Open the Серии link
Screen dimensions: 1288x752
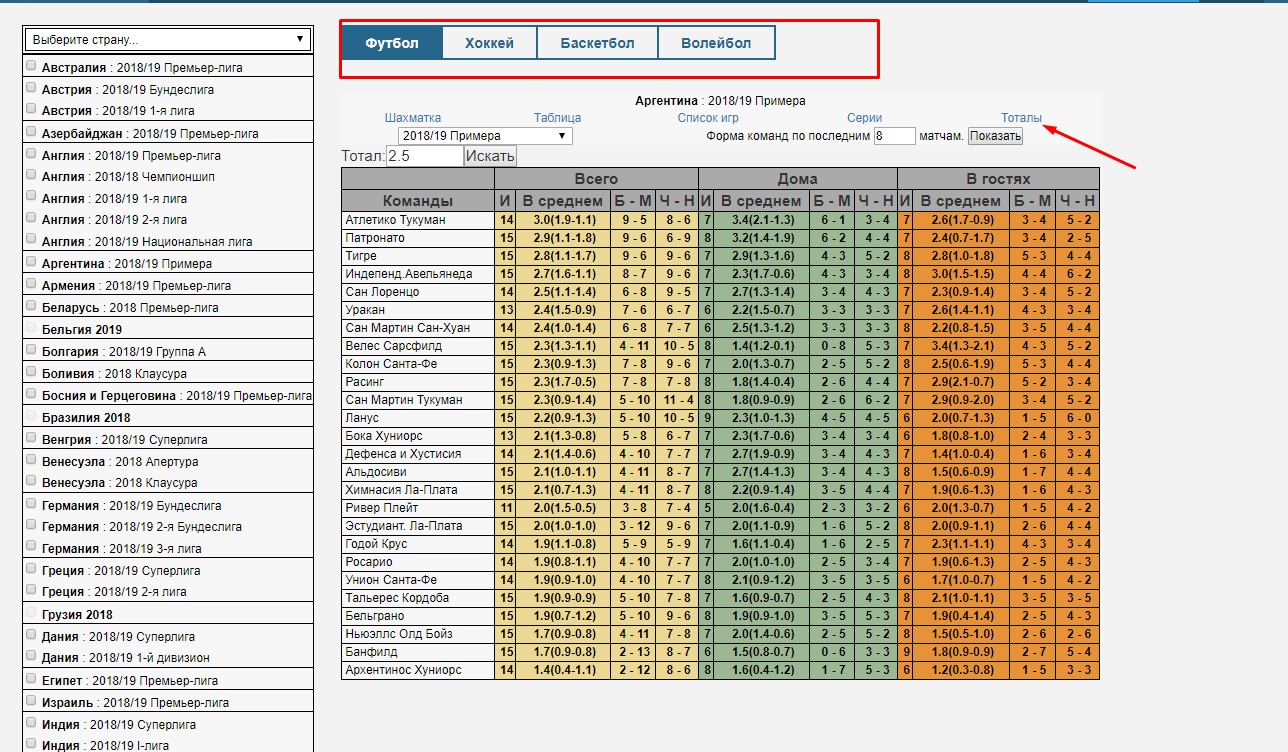pos(864,118)
